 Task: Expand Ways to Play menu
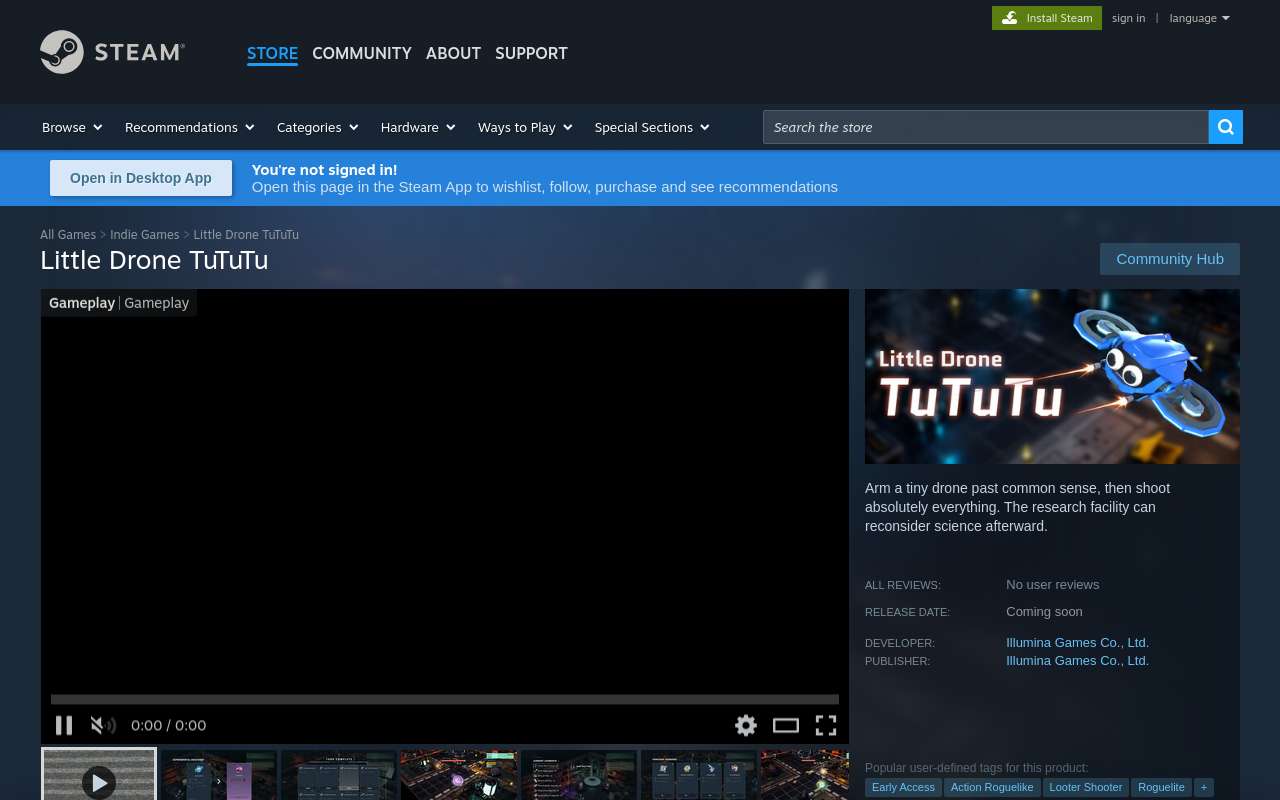(525, 127)
